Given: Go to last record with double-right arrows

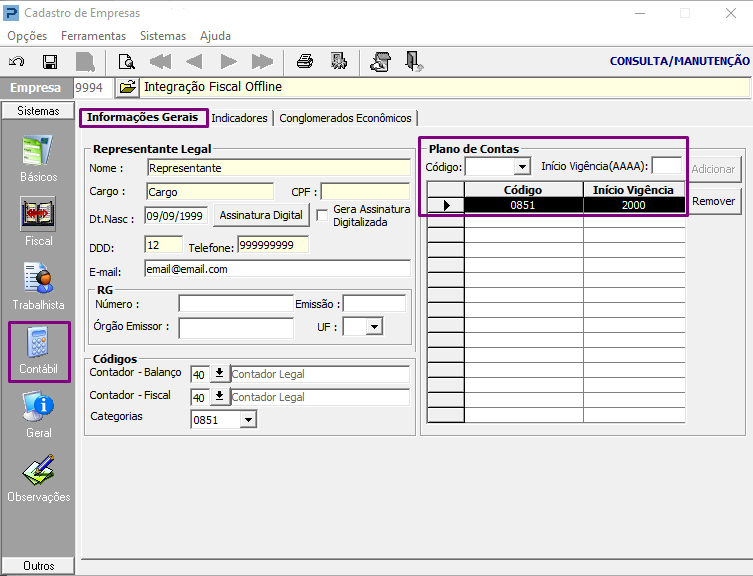Looking at the screenshot, I should pyautogui.click(x=262, y=61).
